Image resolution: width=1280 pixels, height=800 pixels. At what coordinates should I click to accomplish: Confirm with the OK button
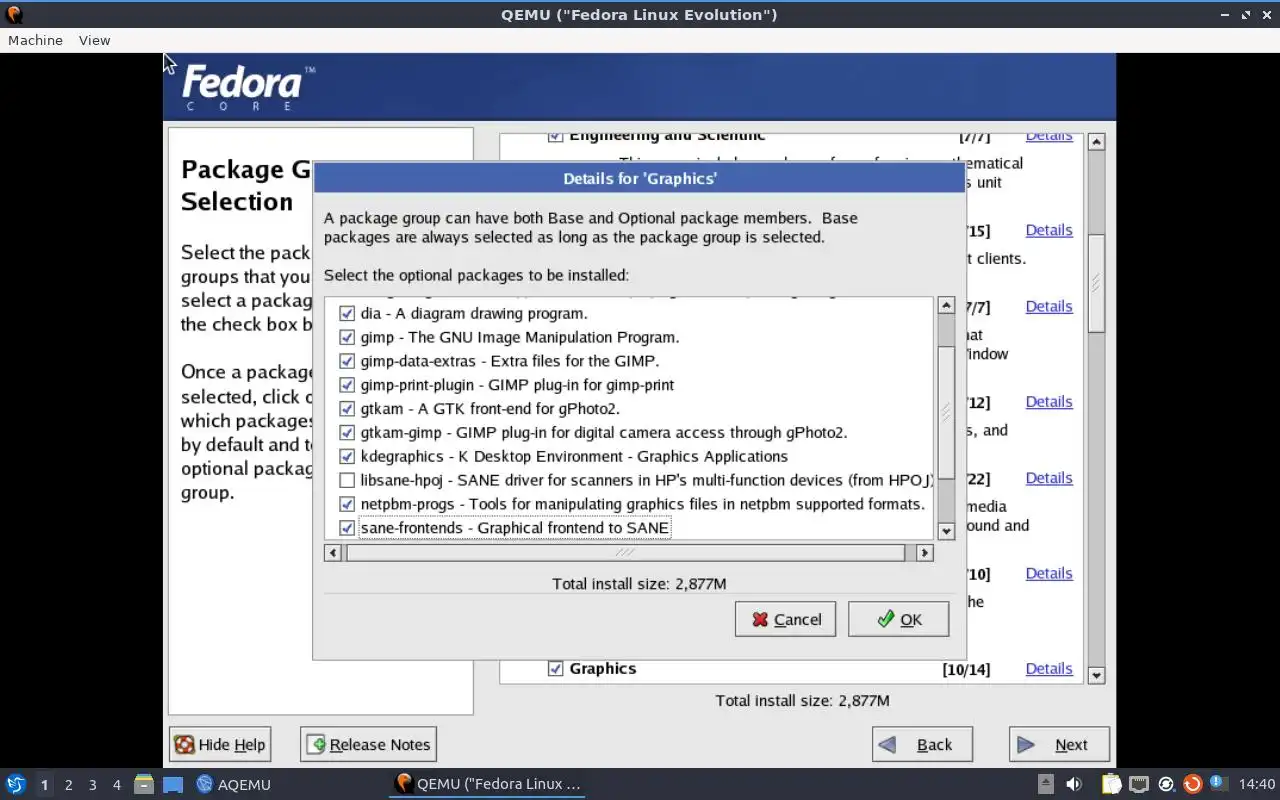pos(898,619)
